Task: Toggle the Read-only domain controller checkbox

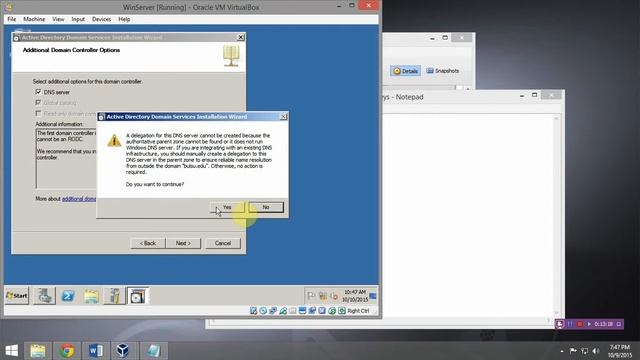Action: coord(38,113)
